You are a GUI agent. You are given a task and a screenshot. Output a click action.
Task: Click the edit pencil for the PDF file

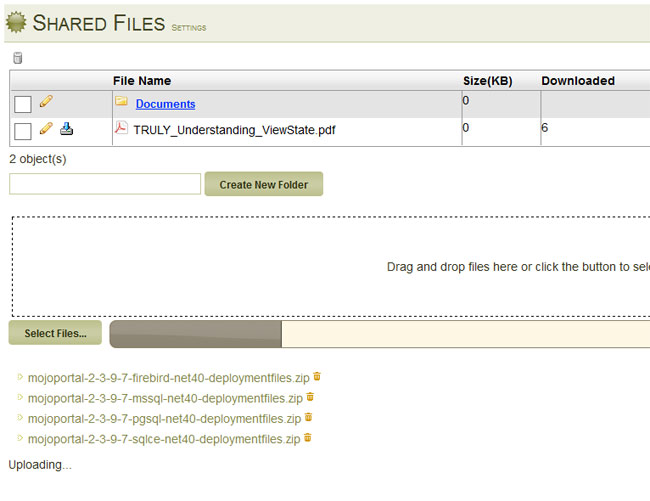tap(45, 128)
